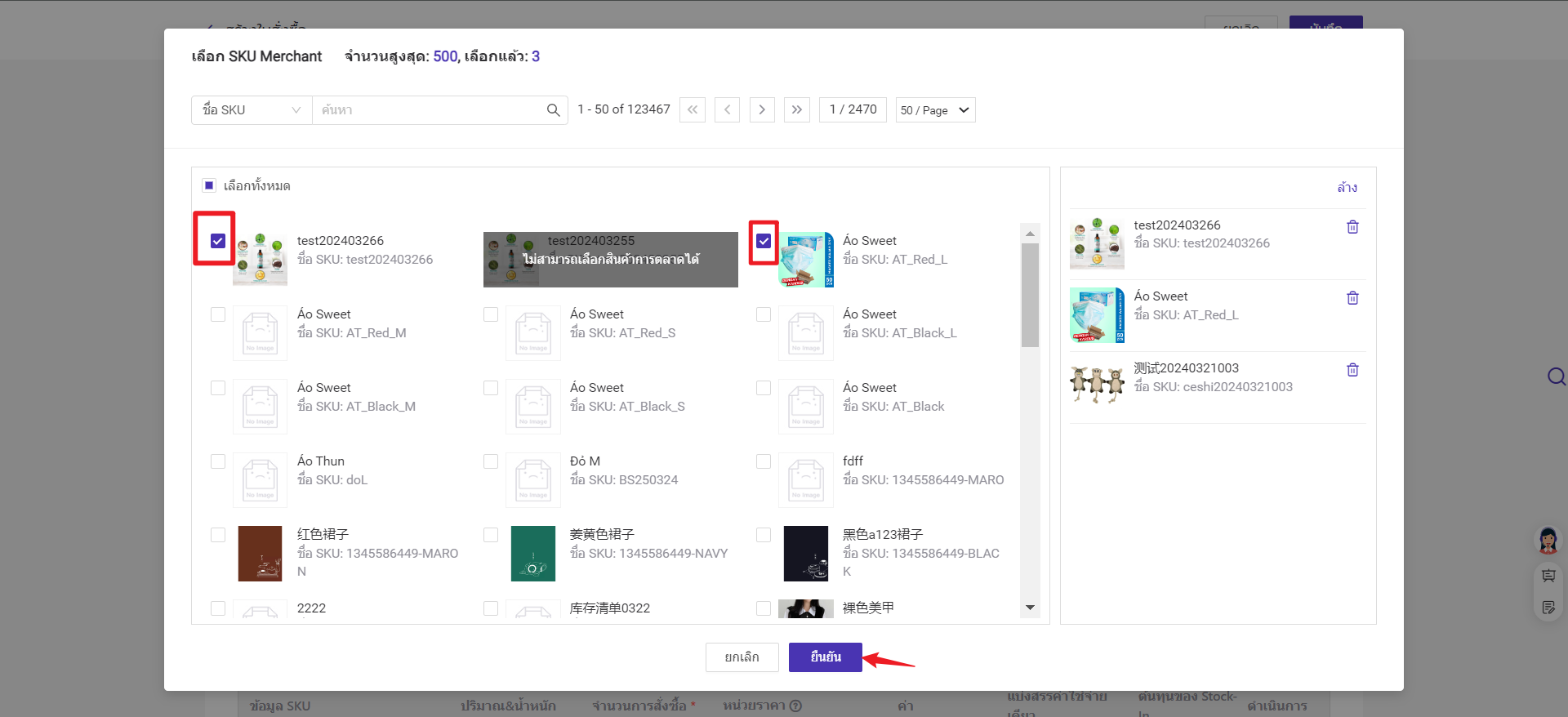Click the search magnifier icon
1568x717 pixels.
(x=553, y=110)
